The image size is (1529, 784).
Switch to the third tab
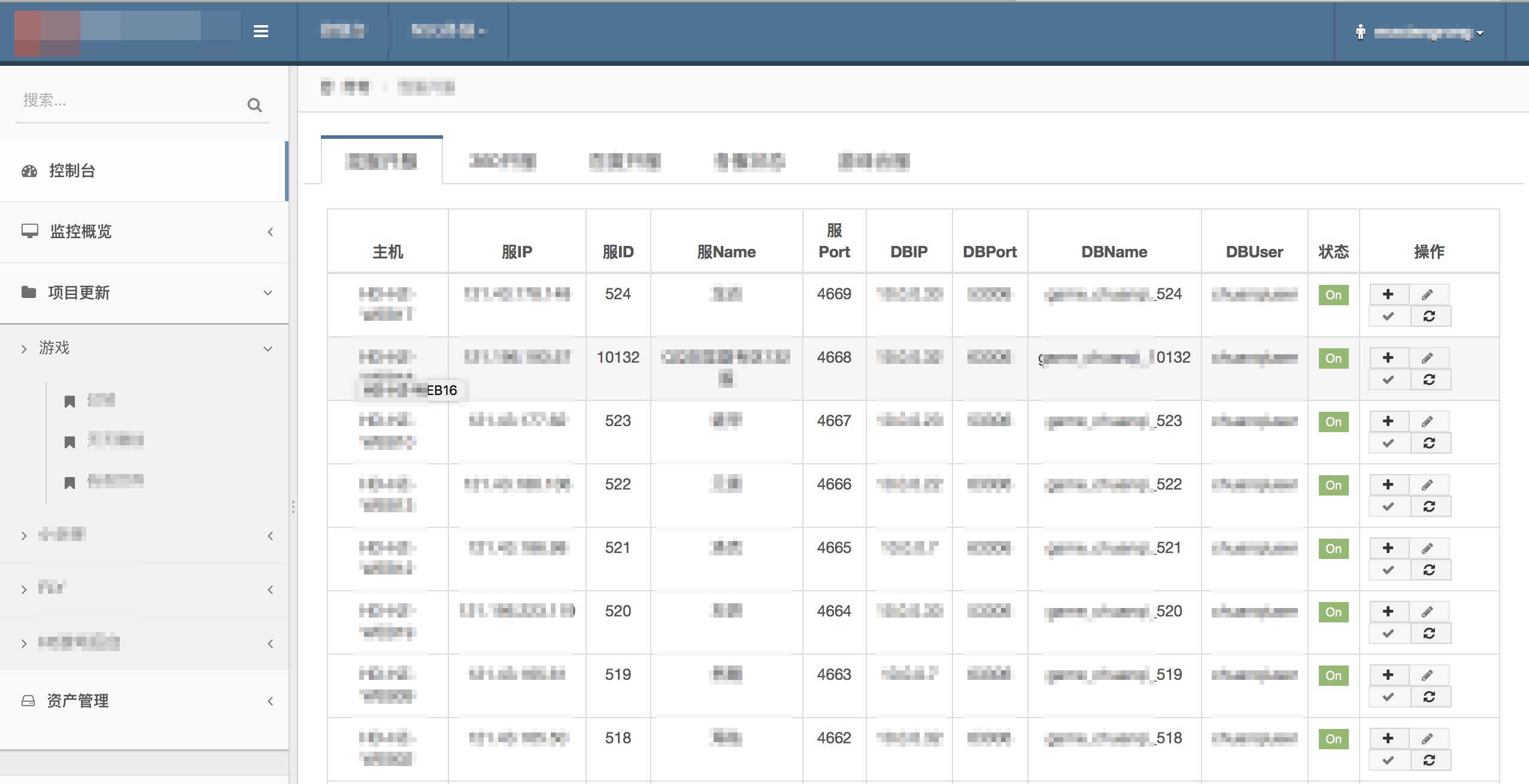coord(624,161)
